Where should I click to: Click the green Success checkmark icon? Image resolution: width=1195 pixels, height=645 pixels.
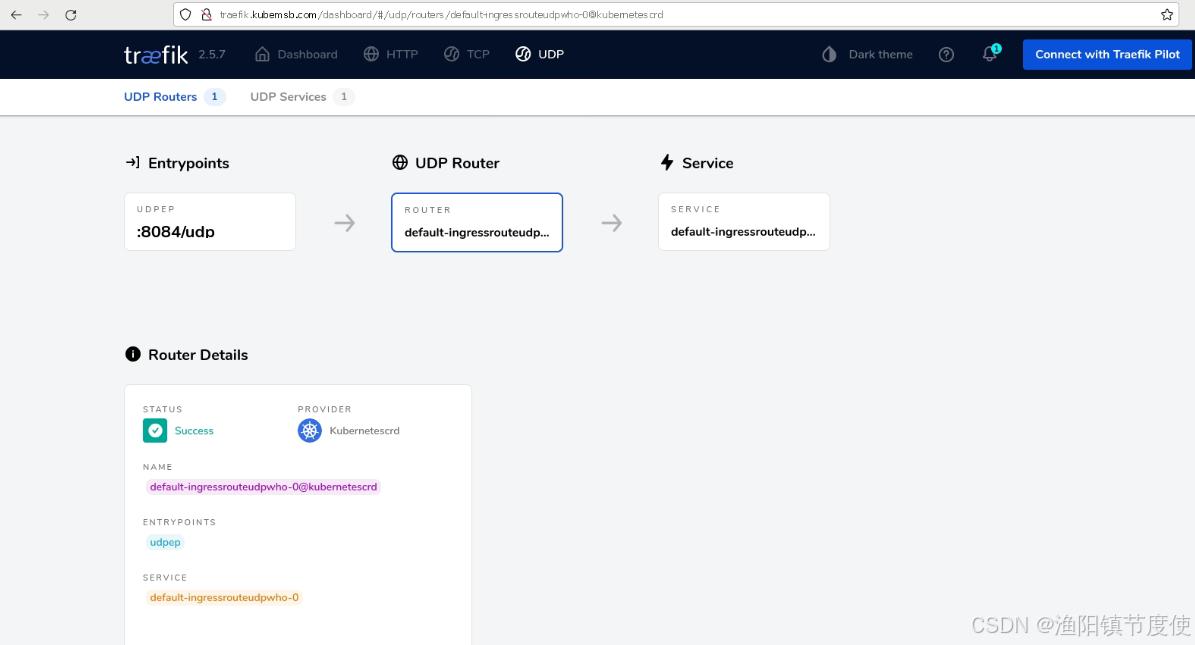click(x=155, y=431)
